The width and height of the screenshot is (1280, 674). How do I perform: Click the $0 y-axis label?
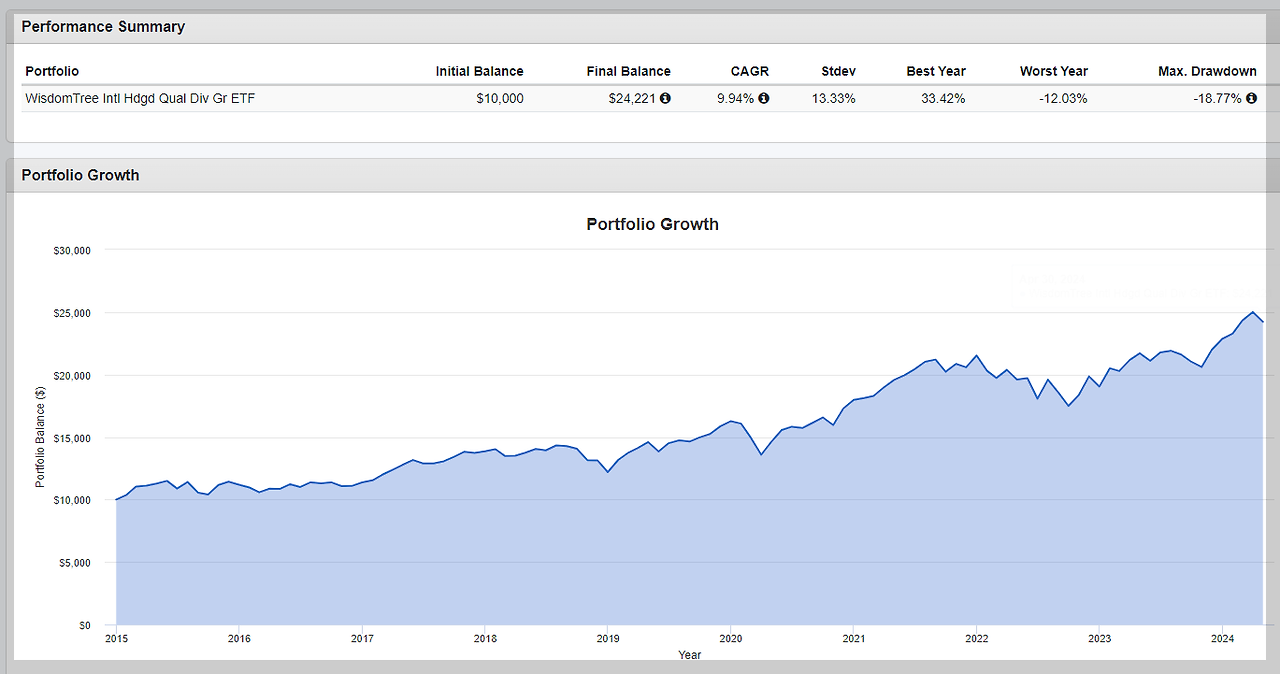click(85, 626)
